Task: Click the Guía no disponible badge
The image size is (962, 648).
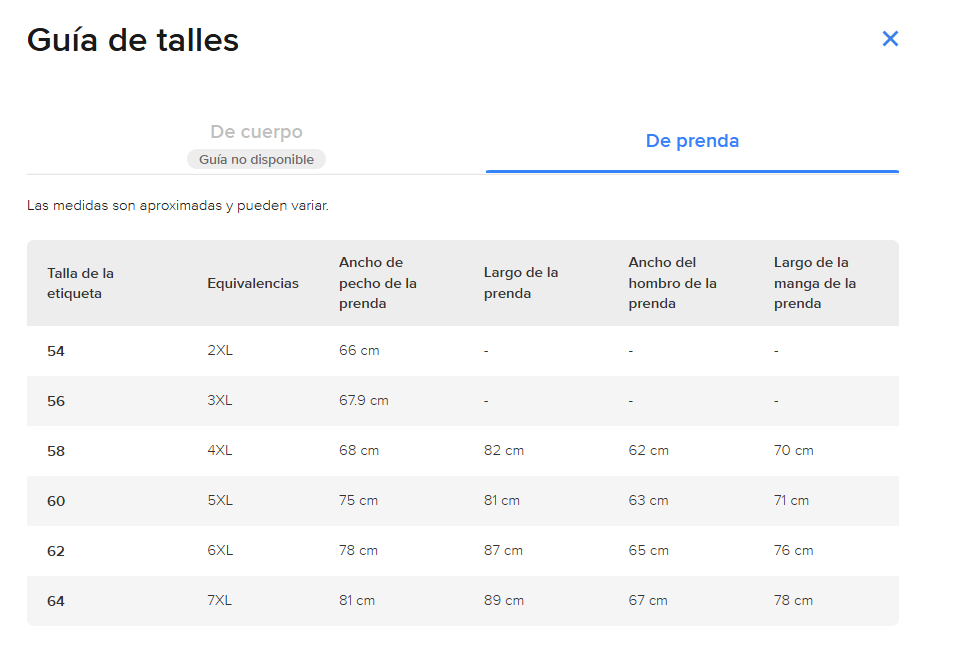Action: click(256, 160)
